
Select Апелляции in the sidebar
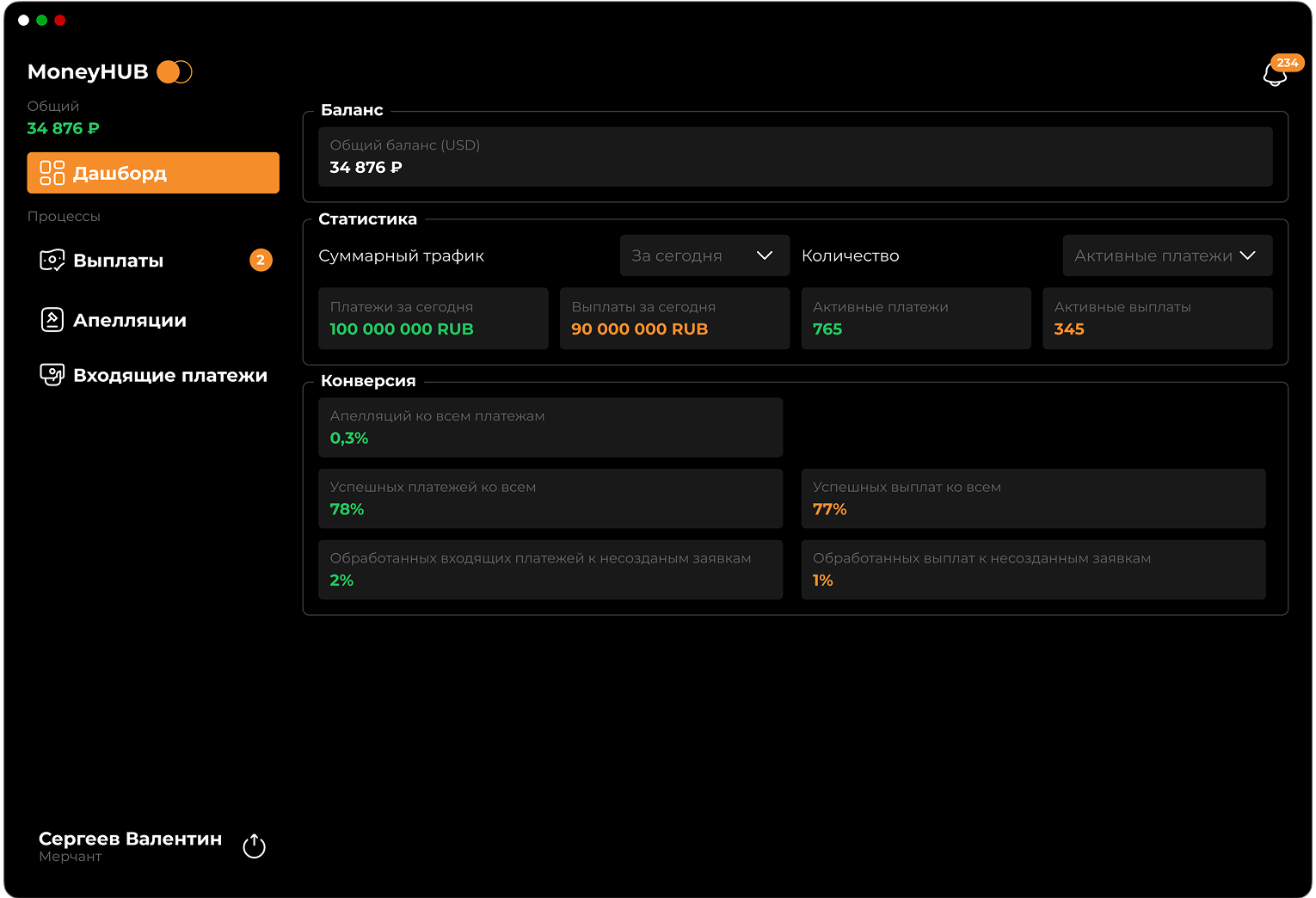coord(130,320)
